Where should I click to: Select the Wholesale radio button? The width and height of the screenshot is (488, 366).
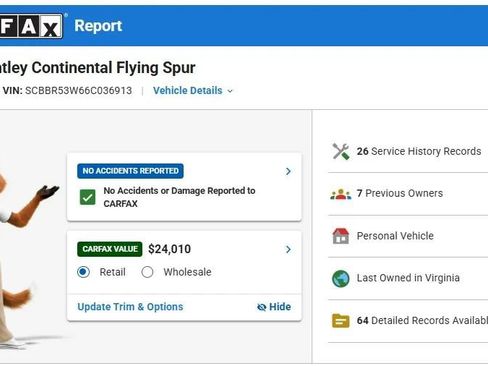tap(147, 272)
